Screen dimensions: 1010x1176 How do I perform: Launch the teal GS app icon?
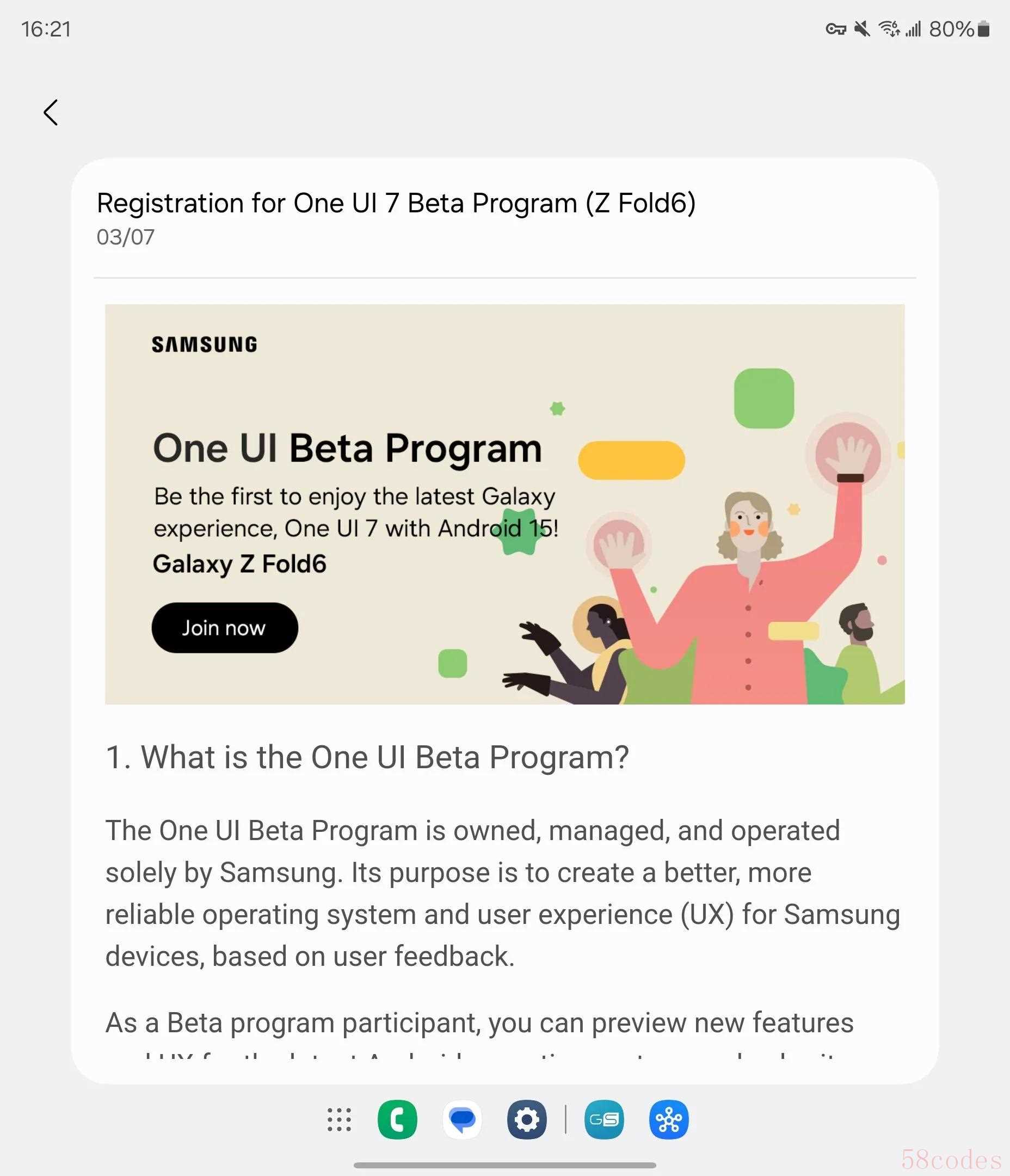point(603,1119)
